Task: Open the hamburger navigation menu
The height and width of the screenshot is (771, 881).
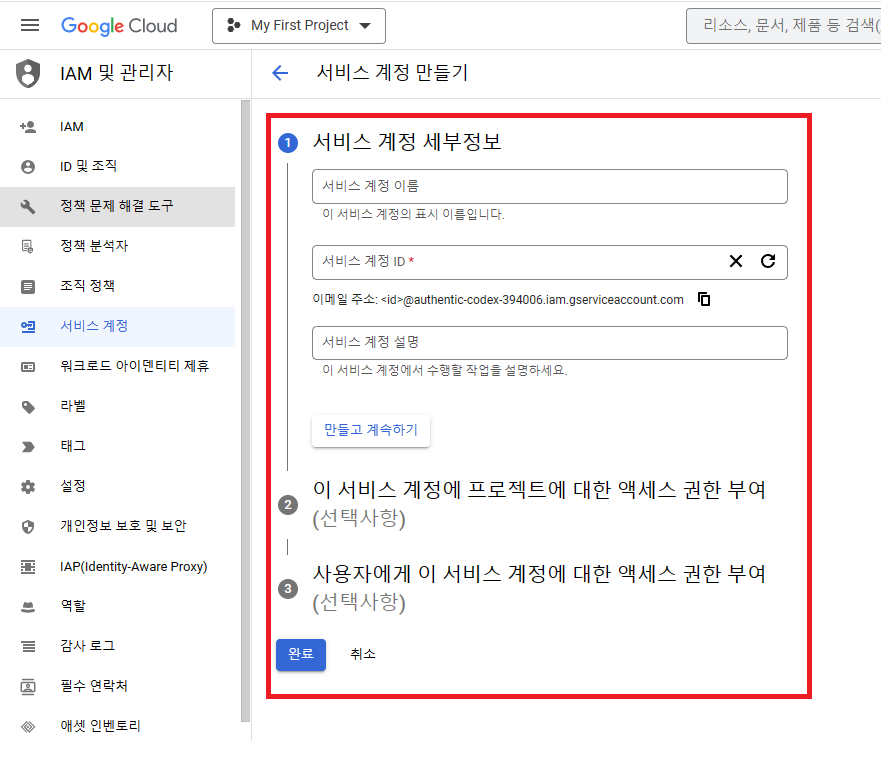Action: click(30, 25)
